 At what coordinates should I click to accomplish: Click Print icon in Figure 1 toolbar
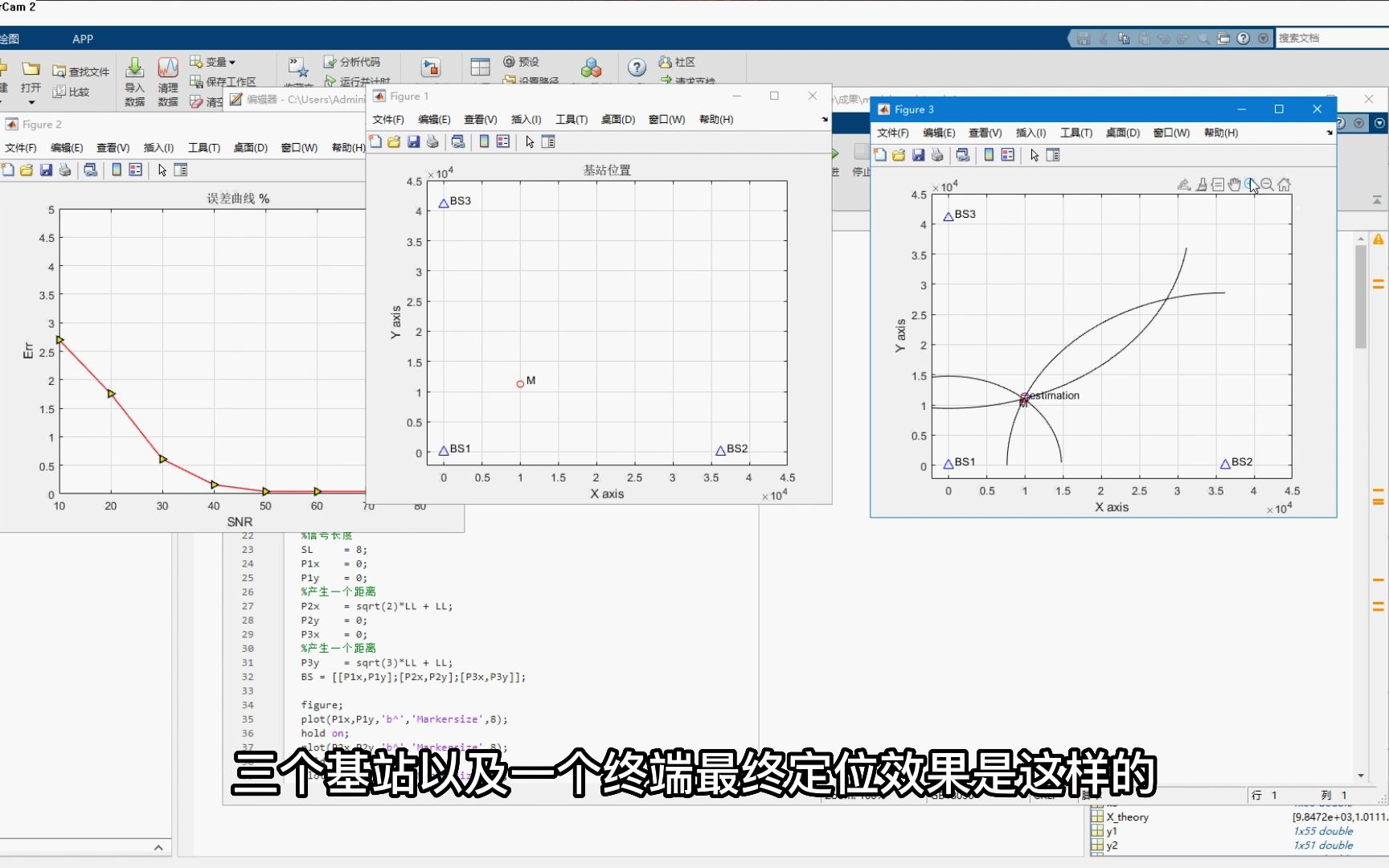click(432, 141)
